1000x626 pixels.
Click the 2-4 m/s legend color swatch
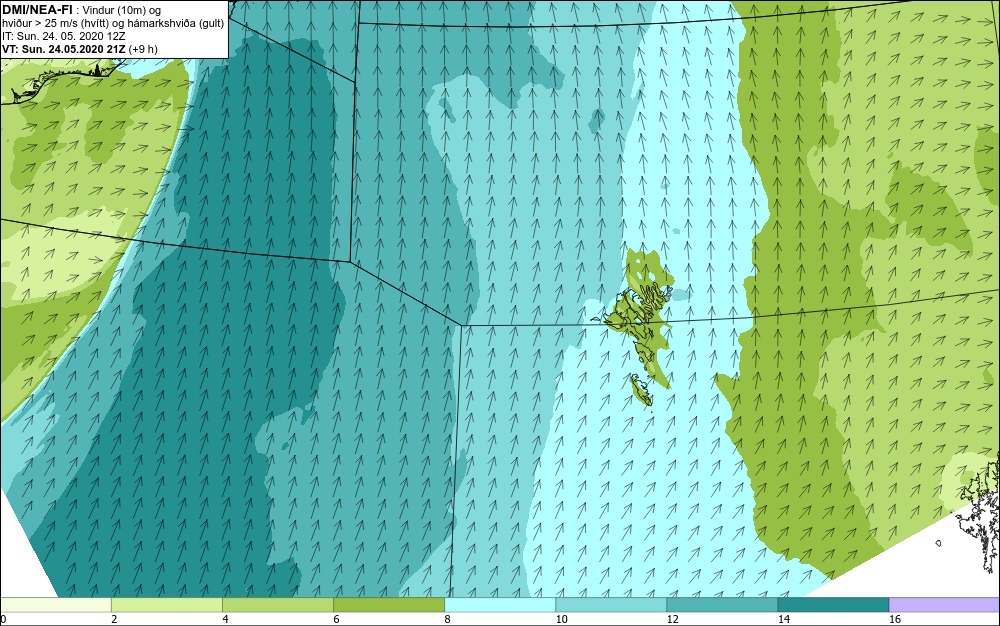click(x=166, y=605)
